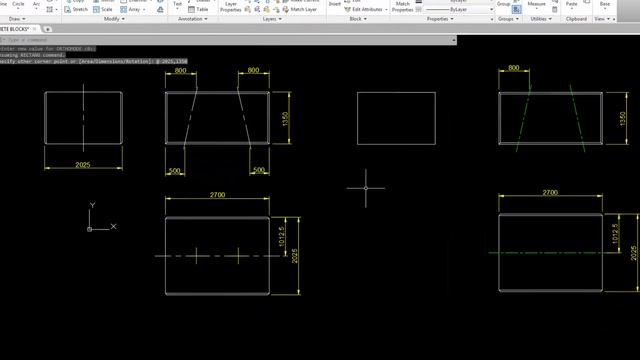This screenshot has height=360, width=640.
Task: Open a new drawing tab with plus button
Action: coord(47,29)
